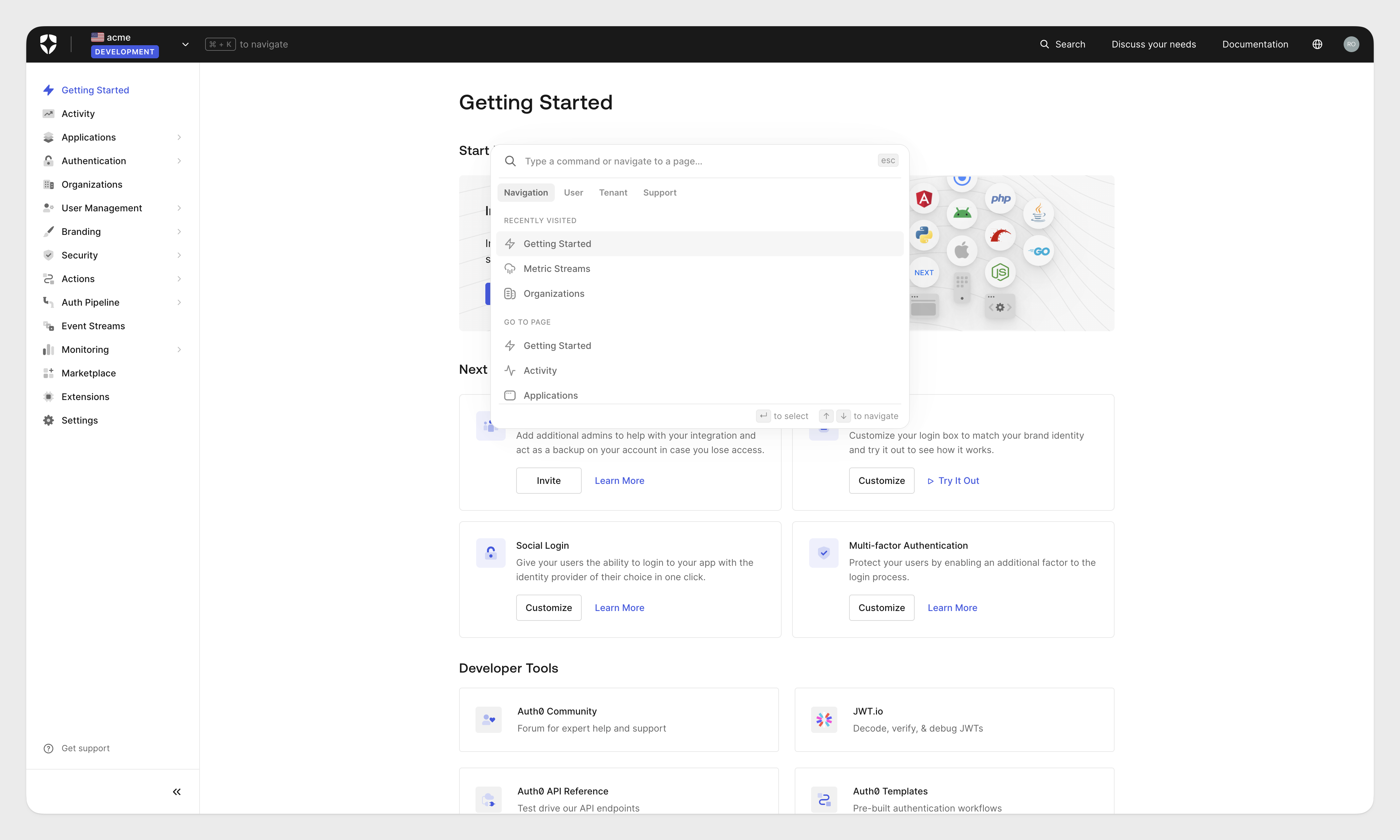Click the Python logo in the SDK graphic
The width and height of the screenshot is (1400, 840).
click(924, 235)
